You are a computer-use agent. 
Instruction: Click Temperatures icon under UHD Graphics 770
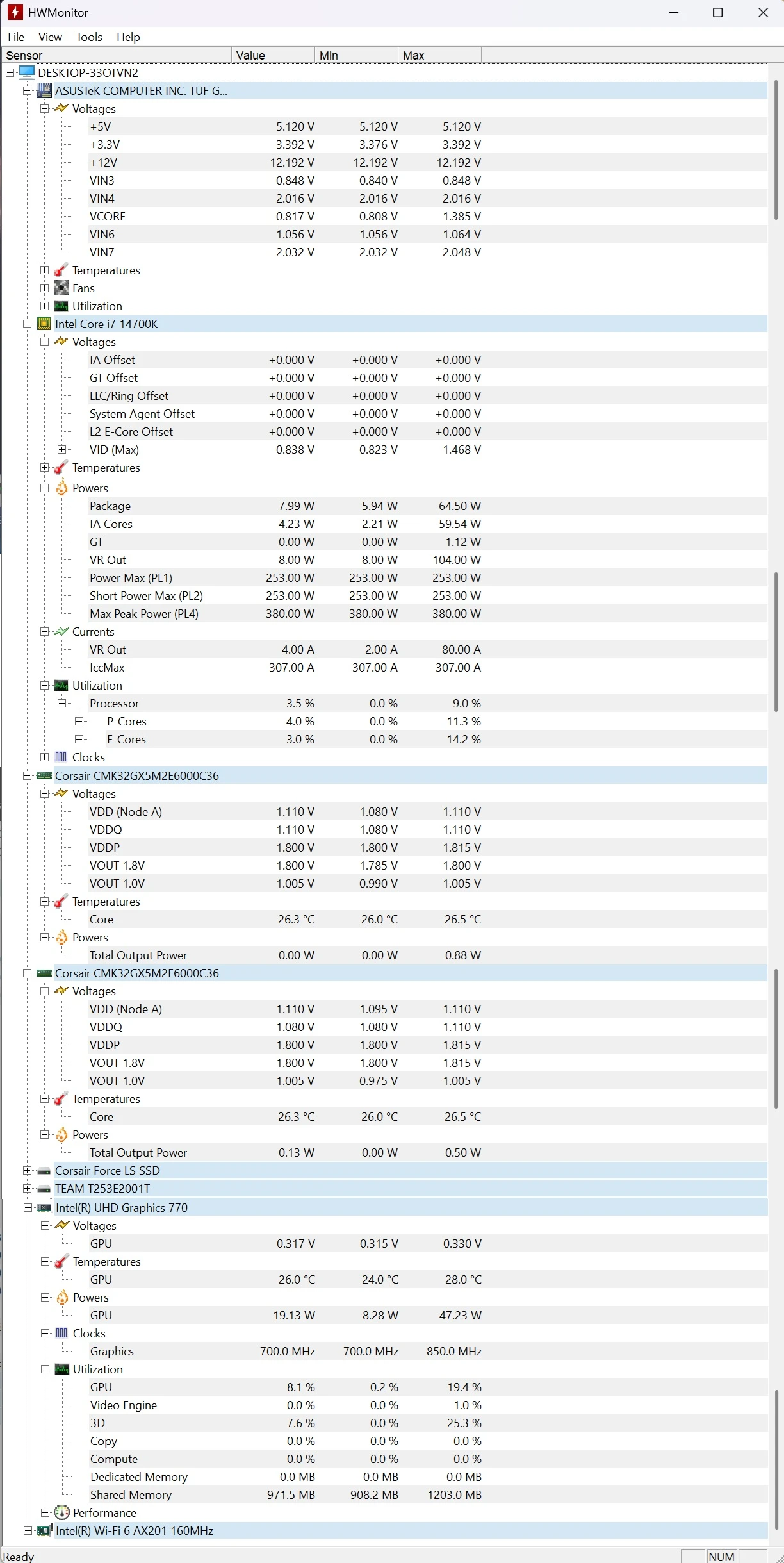pos(62,1261)
